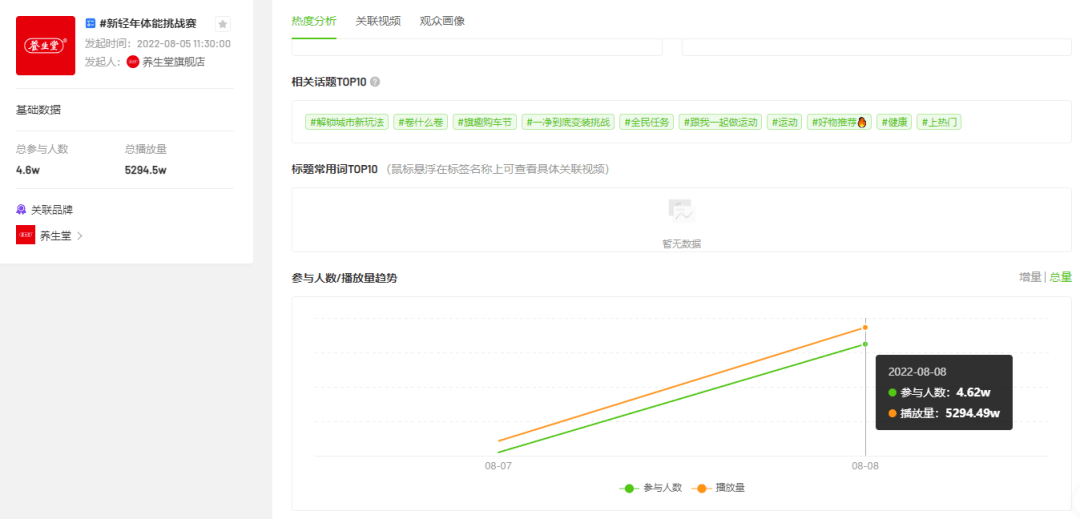Select the #跟我一起做运动 topic tag
This screenshot has height=519, width=1080.
point(720,123)
